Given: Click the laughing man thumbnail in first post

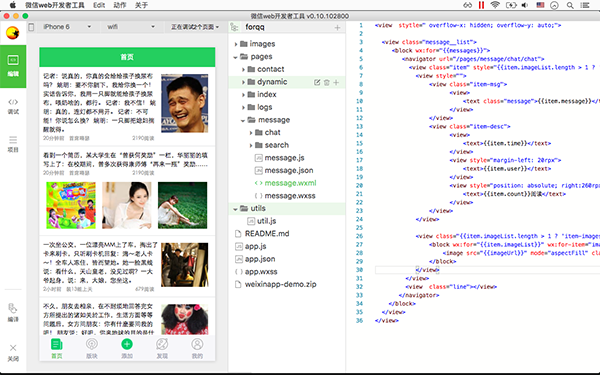Looking at the screenshot, I should [x=185, y=103].
